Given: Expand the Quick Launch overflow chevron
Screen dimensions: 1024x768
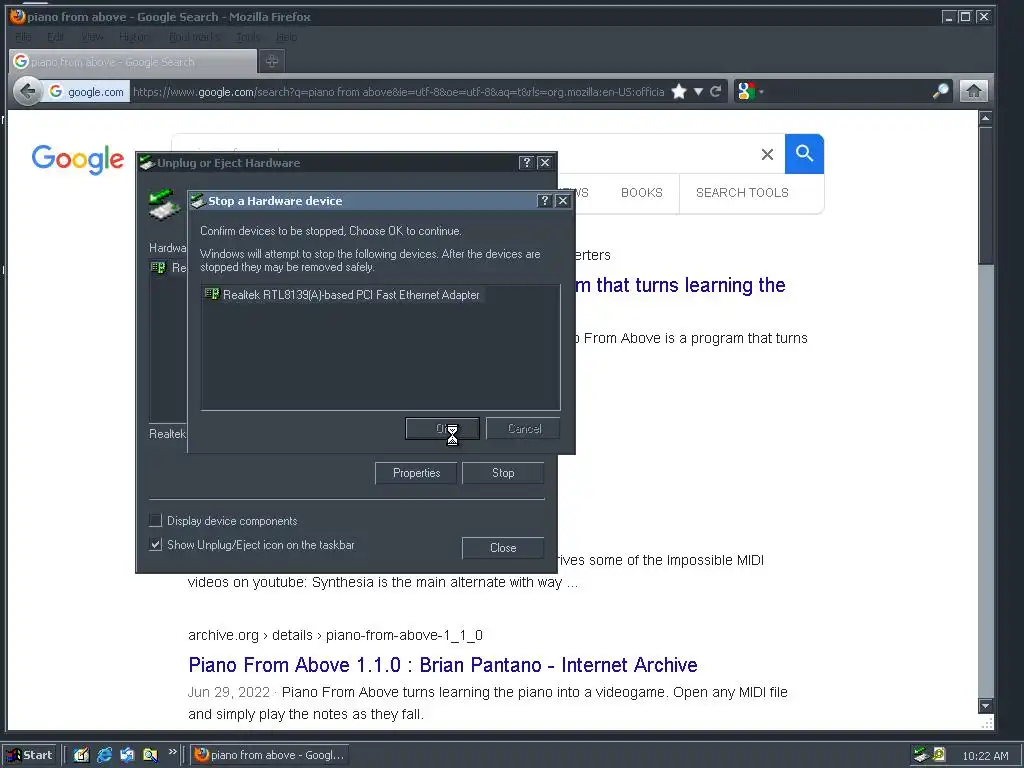Looking at the screenshot, I should (172, 752).
